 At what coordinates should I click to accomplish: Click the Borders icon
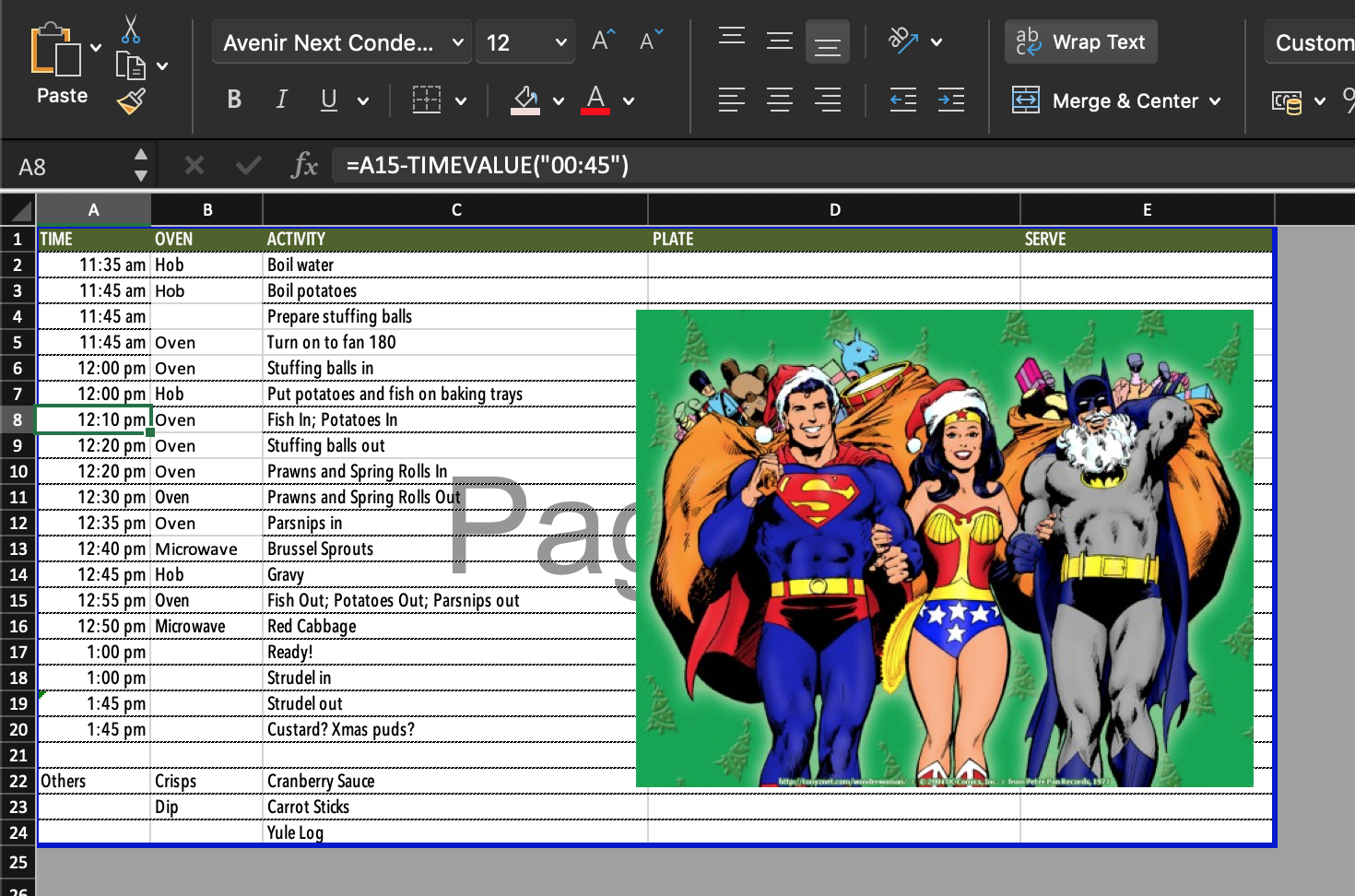(426, 100)
